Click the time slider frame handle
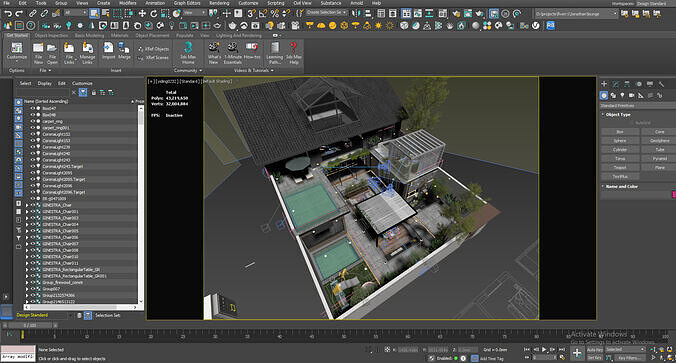The height and width of the screenshot is (363, 676). (x=29, y=325)
